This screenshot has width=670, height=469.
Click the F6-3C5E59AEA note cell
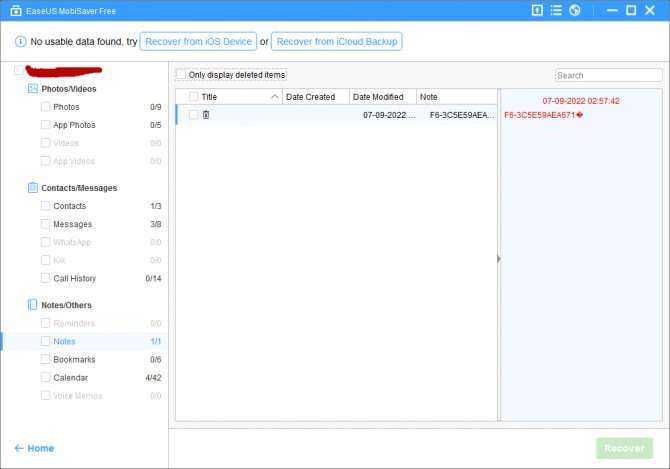(462, 115)
